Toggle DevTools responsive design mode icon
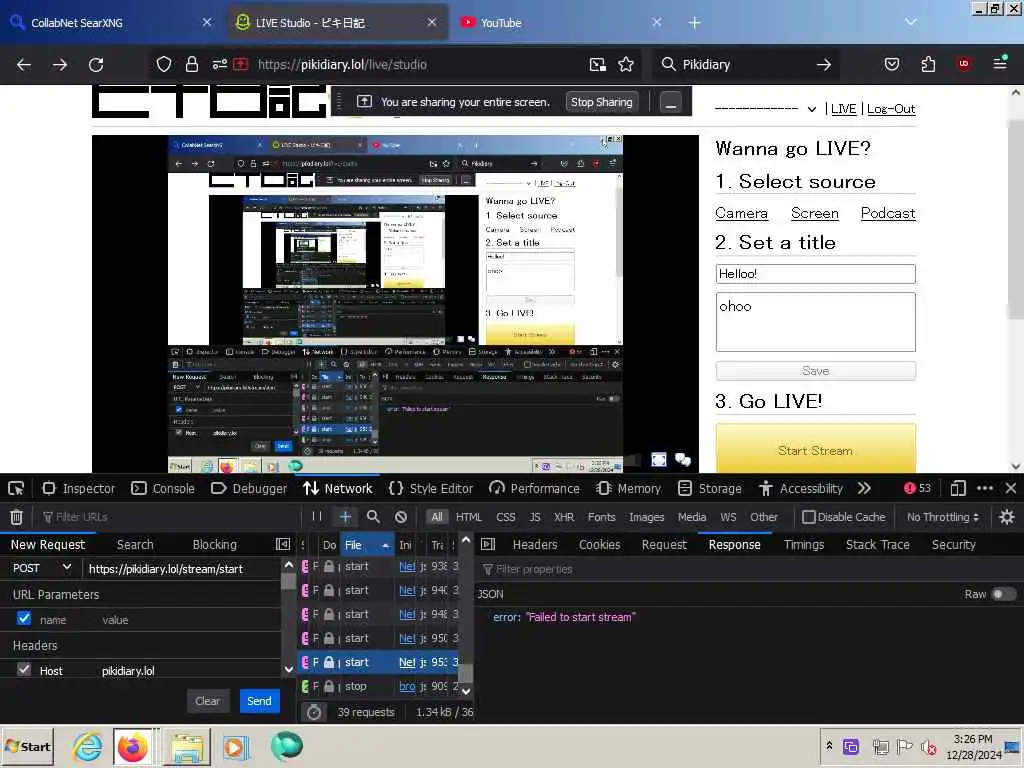1024x768 pixels. (958, 488)
